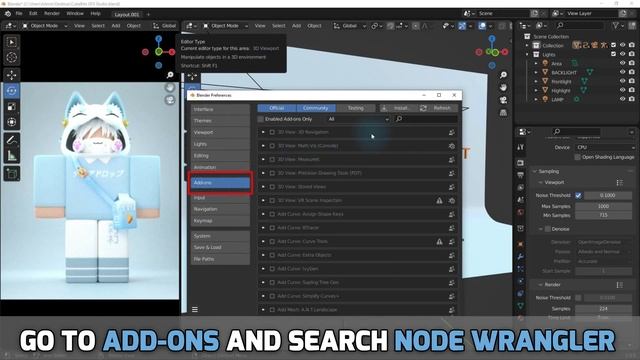Click the Add-ons search field
This screenshot has height=360, width=640.
(425, 119)
